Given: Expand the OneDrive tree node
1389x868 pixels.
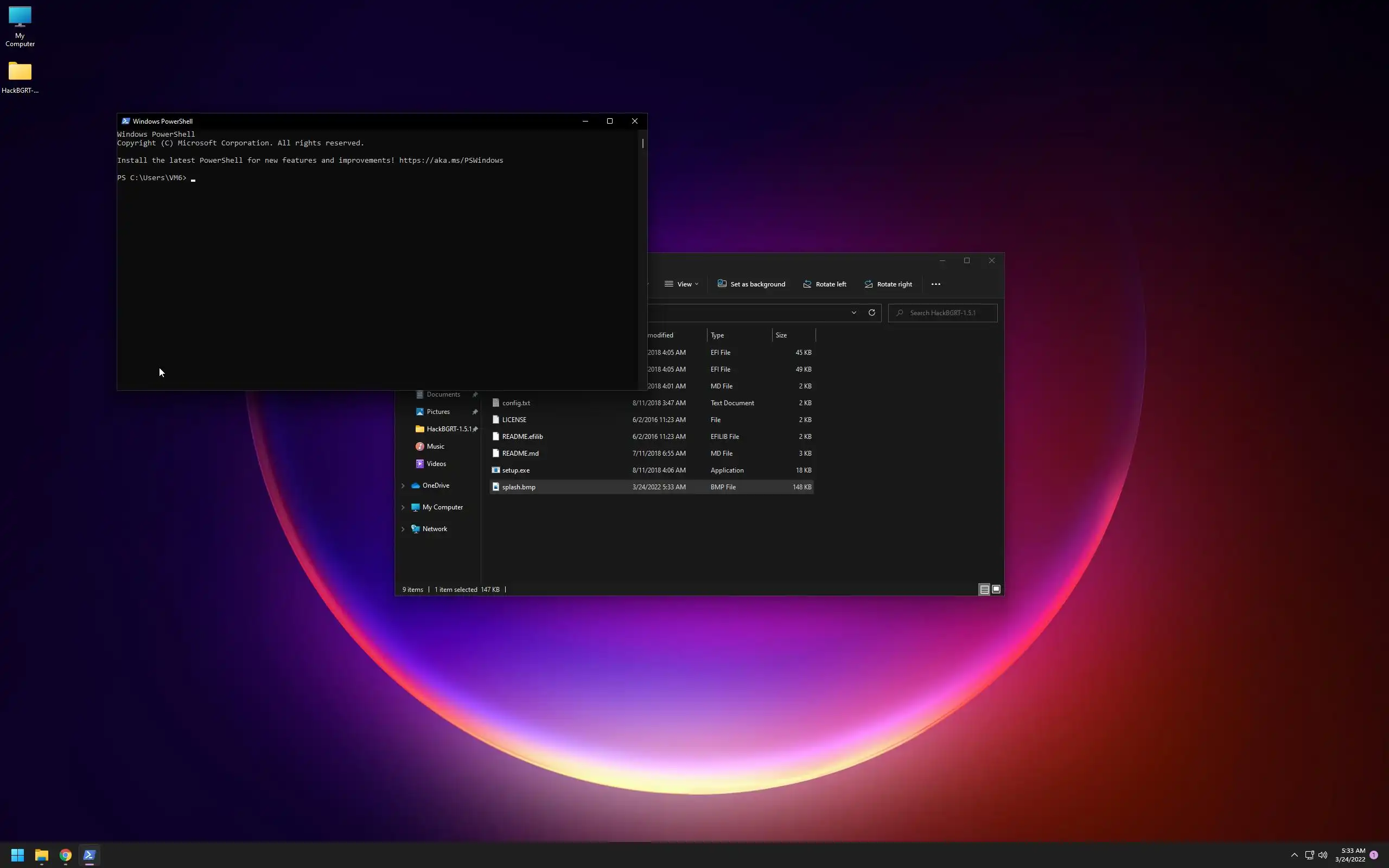Looking at the screenshot, I should click(x=403, y=486).
